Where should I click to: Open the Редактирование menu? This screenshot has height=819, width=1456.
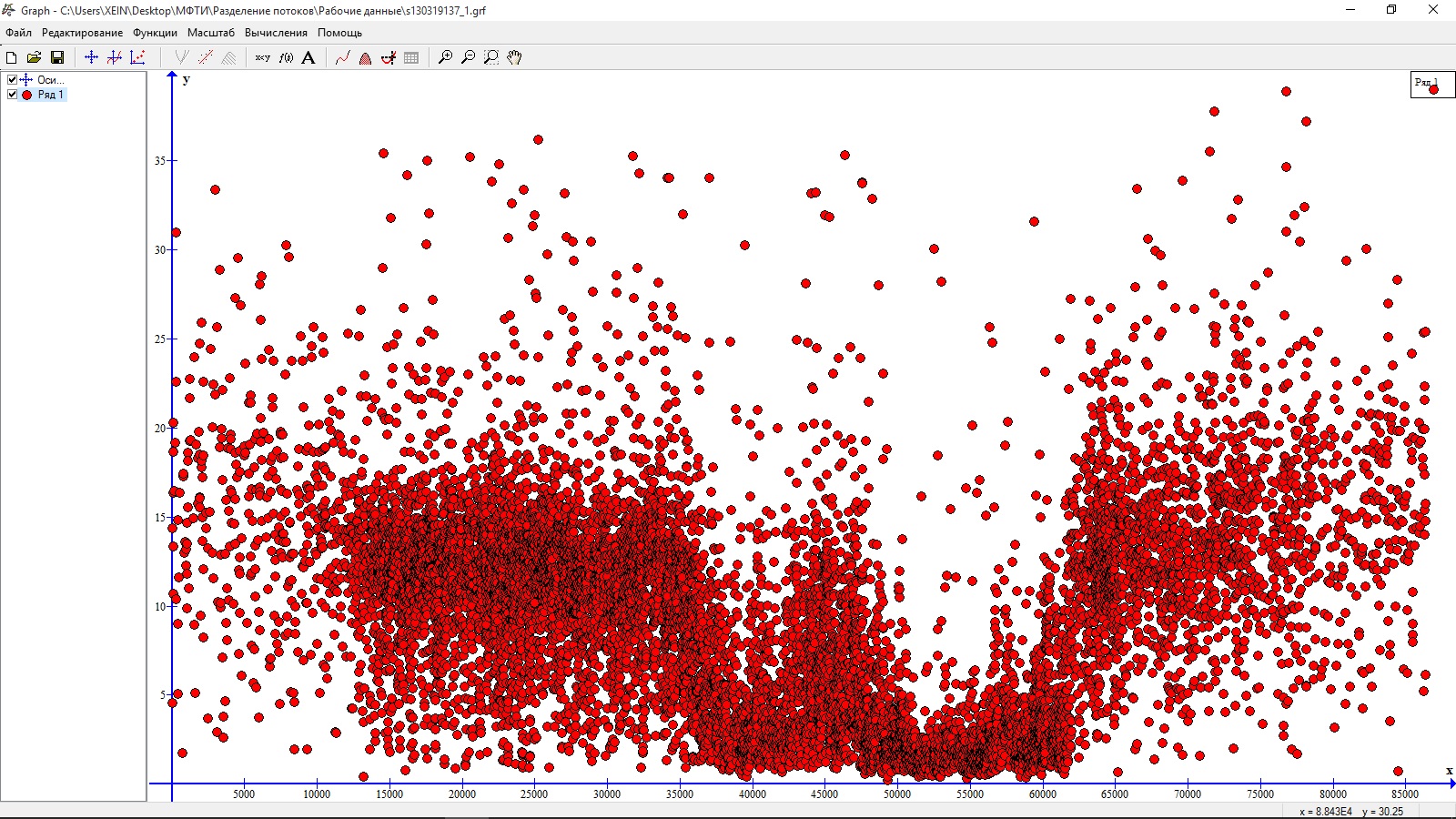(x=82, y=33)
